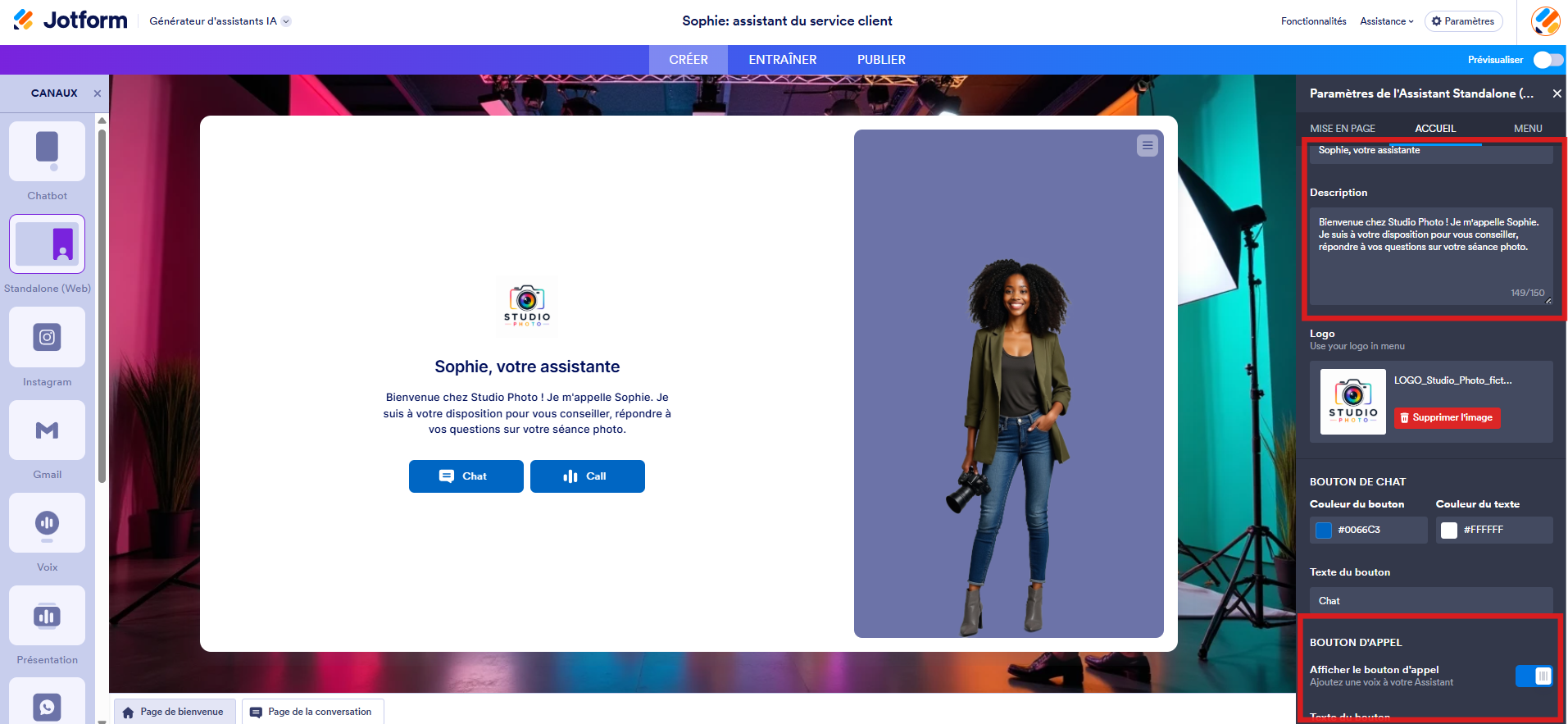Edit the Description text area
The image size is (1568, 724).
pyautogui.click(x=1431, y=256)
